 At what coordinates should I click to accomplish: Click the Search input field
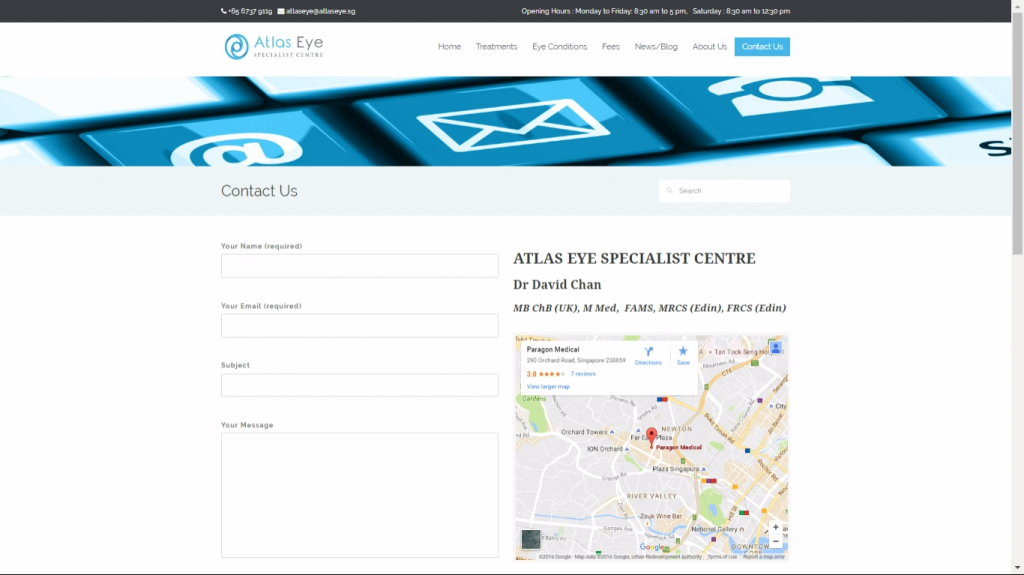pyautogui.click(x=730, y=191)
